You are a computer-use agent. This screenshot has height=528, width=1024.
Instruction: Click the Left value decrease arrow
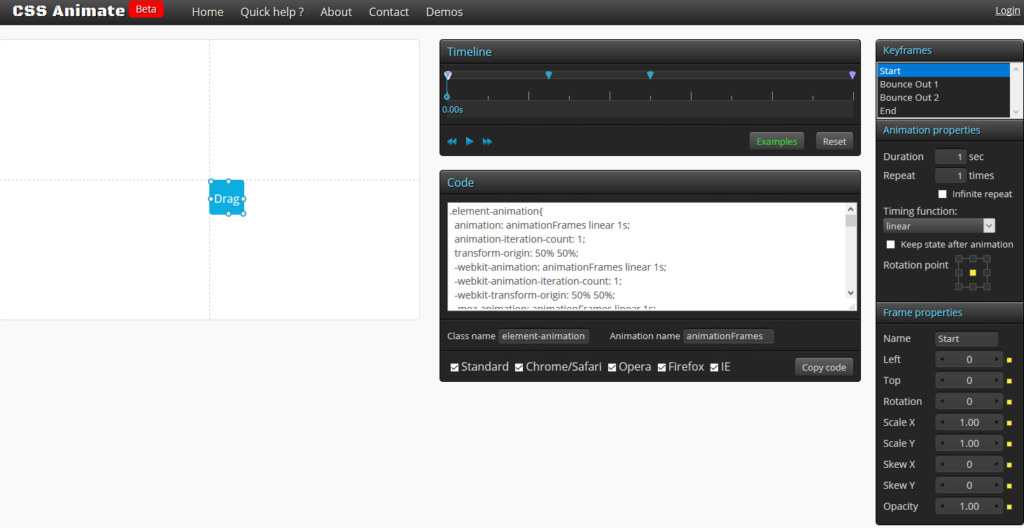click(942, 360)
